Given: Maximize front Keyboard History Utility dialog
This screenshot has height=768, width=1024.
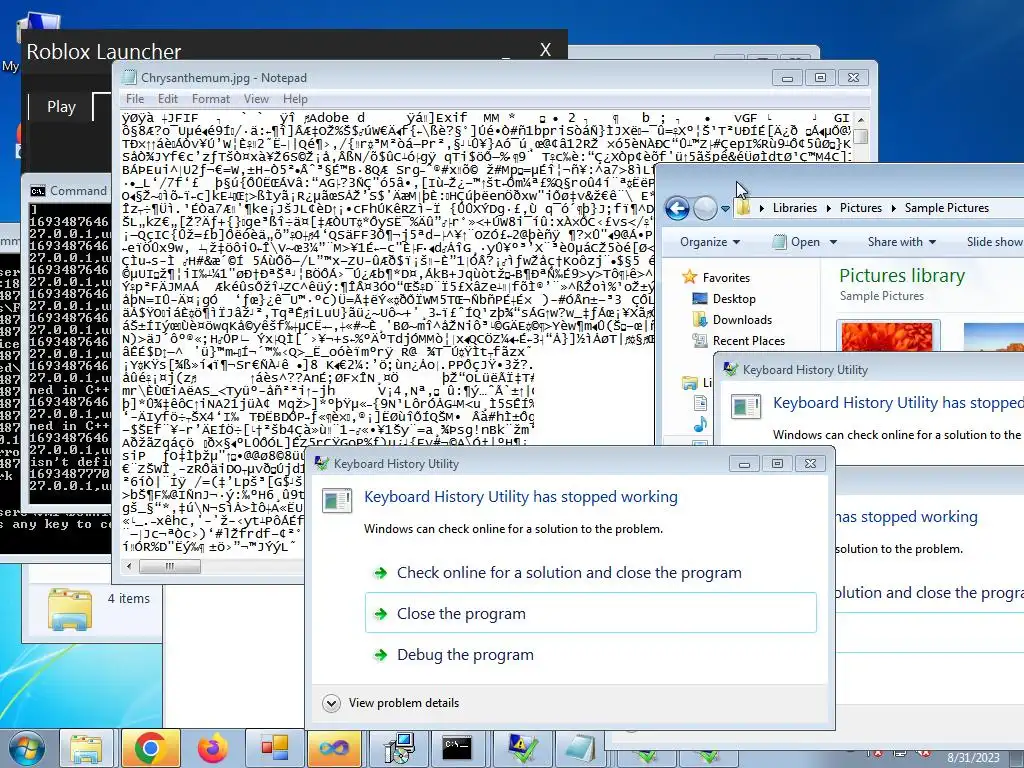Looking at the screenshot, I should pyautogui.click(x=777, y=464).
